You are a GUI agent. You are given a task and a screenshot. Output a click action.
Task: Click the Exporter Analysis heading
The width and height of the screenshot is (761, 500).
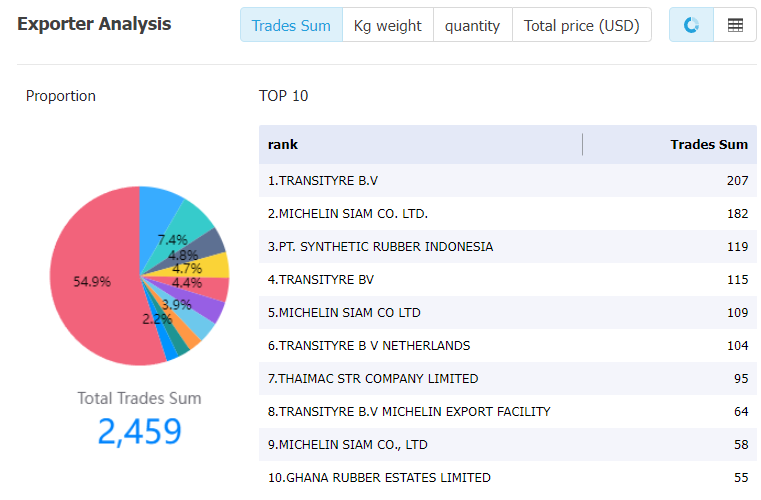pyautogui.click(x=94, y=24)
